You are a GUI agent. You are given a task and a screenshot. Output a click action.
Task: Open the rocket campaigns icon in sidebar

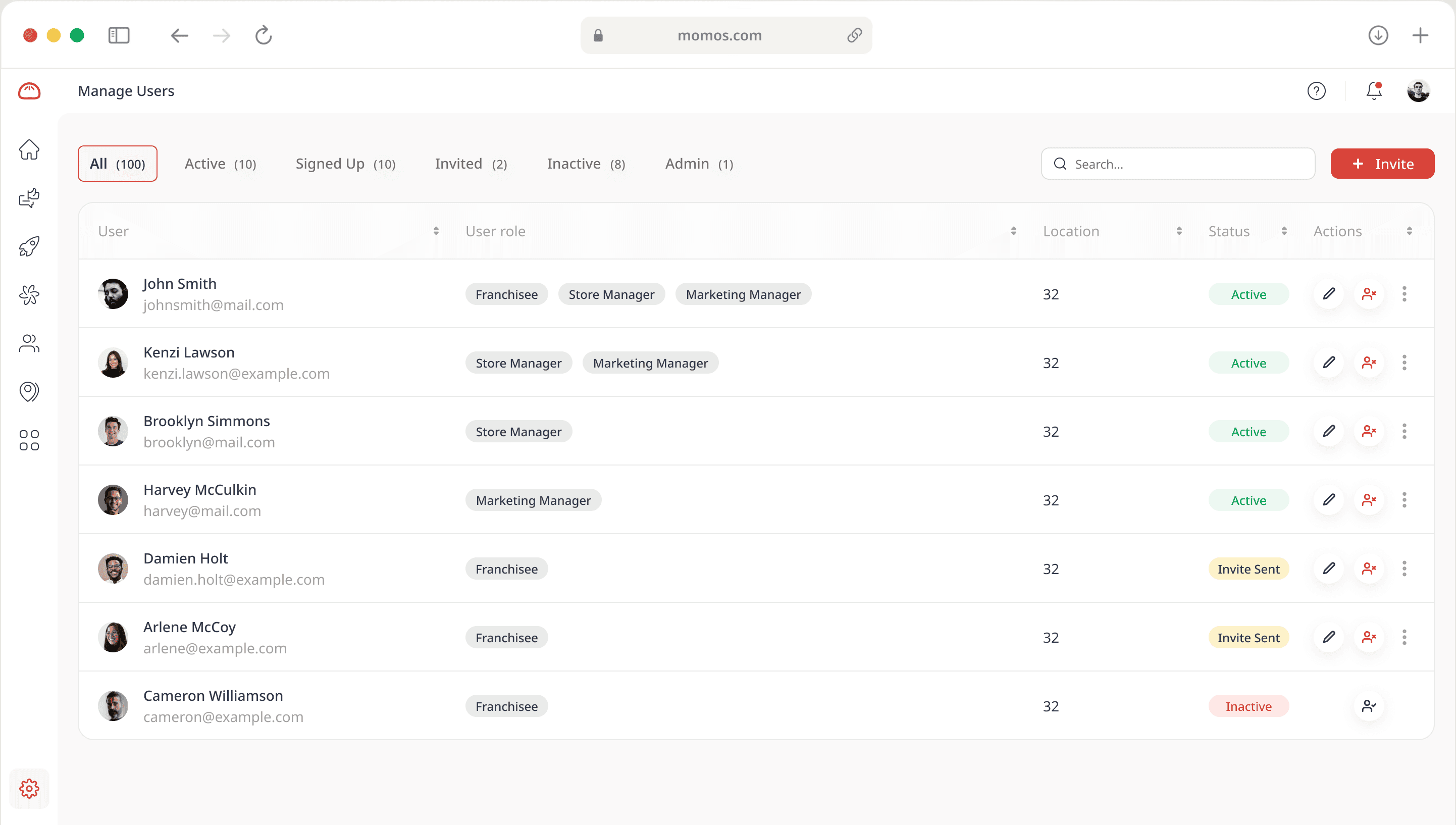pos(29,246)
